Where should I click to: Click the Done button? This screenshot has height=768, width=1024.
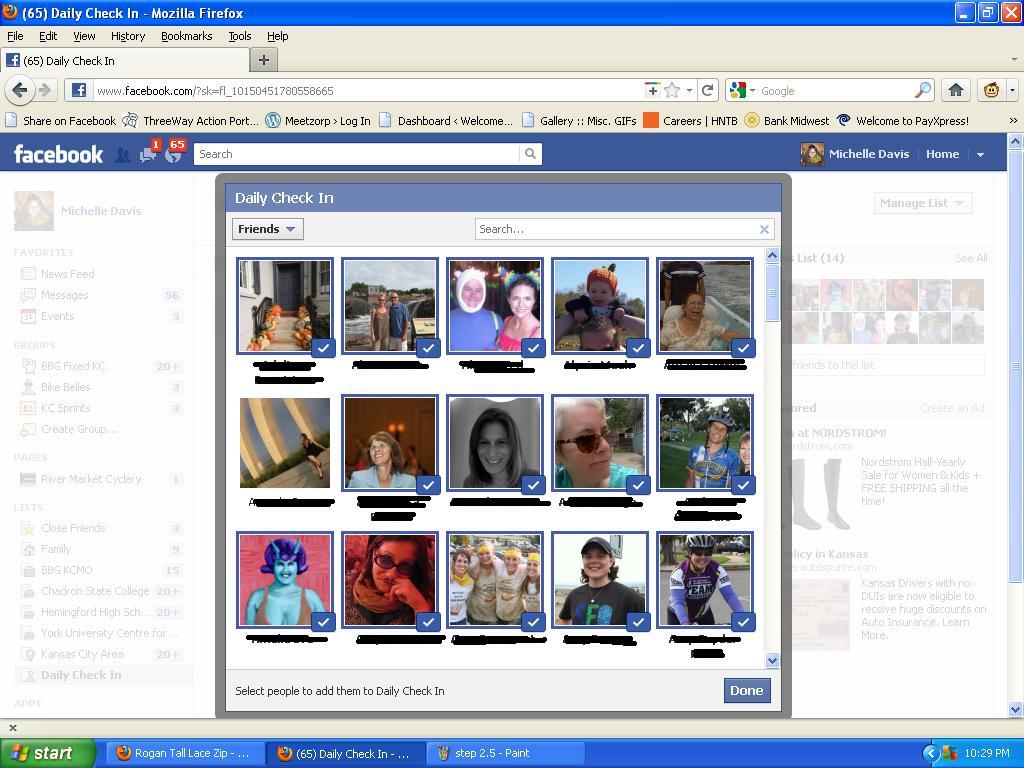point(746,690)
